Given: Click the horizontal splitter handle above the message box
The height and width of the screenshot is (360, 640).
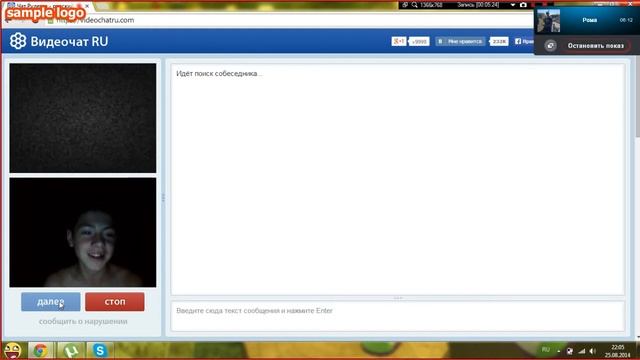Looking at the screenshot, I should click(398, 298).
